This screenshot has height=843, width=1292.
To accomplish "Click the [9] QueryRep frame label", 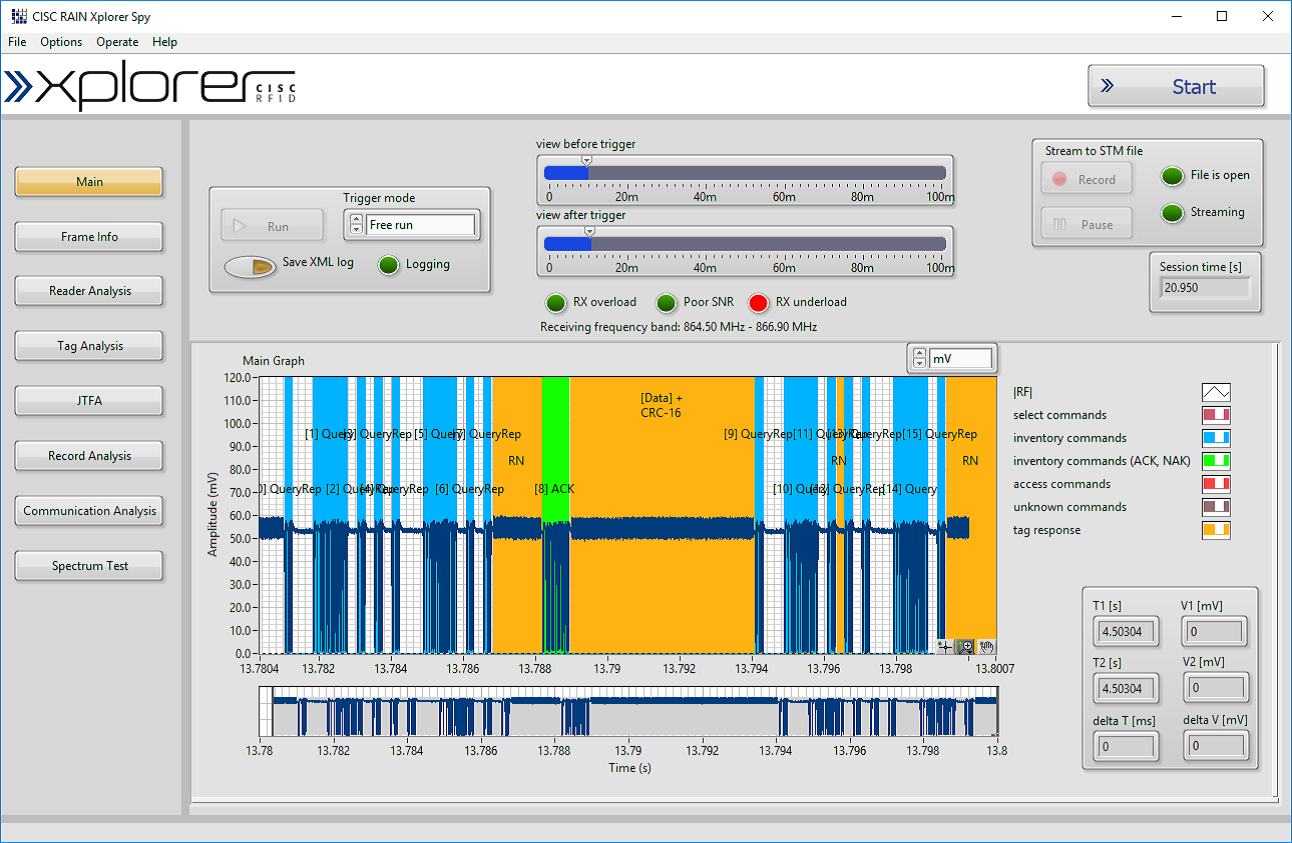I will [758, 434].
